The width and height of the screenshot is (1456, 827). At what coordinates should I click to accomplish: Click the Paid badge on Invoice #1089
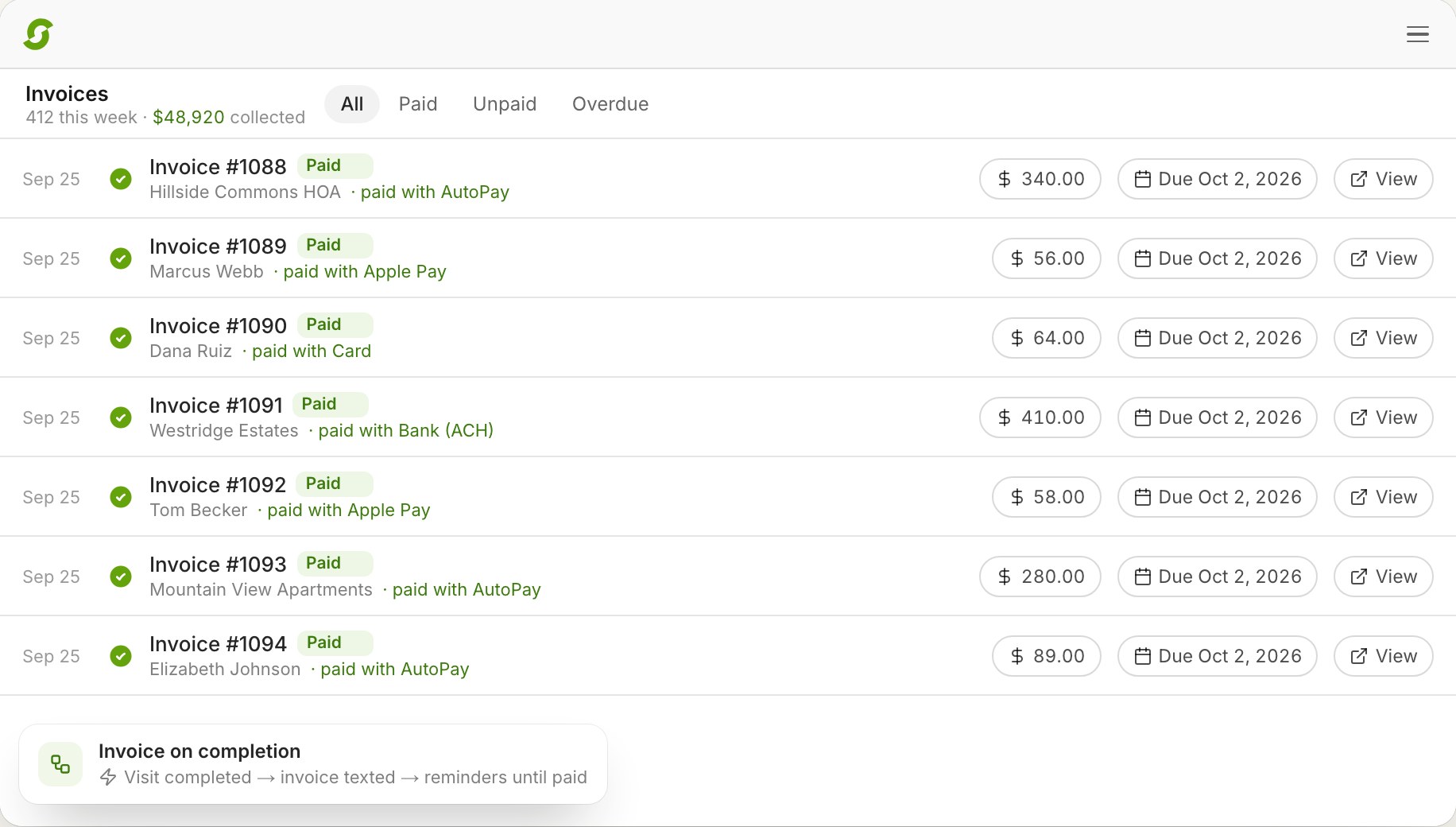coord(335,245)
